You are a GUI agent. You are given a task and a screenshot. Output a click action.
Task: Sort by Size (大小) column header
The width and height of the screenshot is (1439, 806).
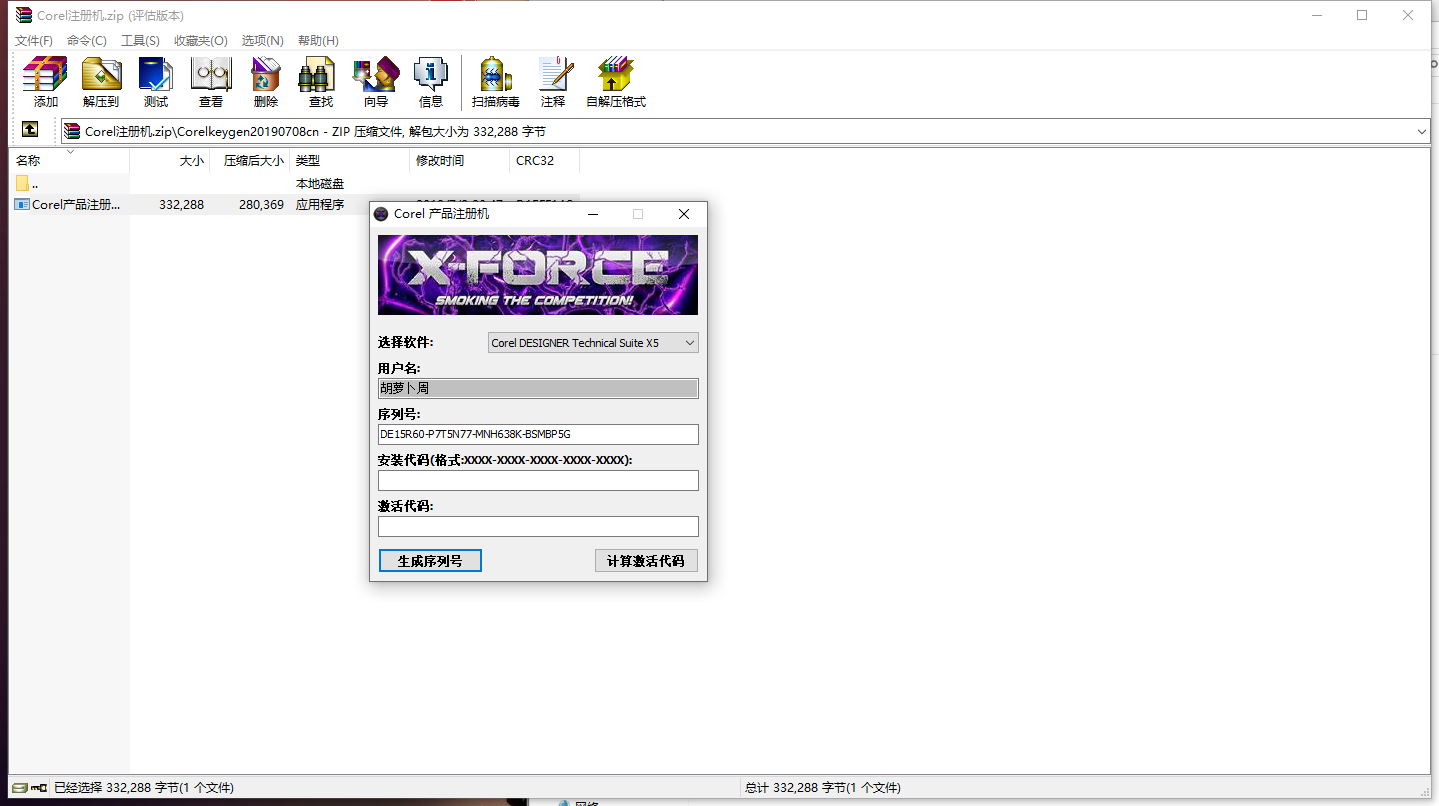click(170, 161)
